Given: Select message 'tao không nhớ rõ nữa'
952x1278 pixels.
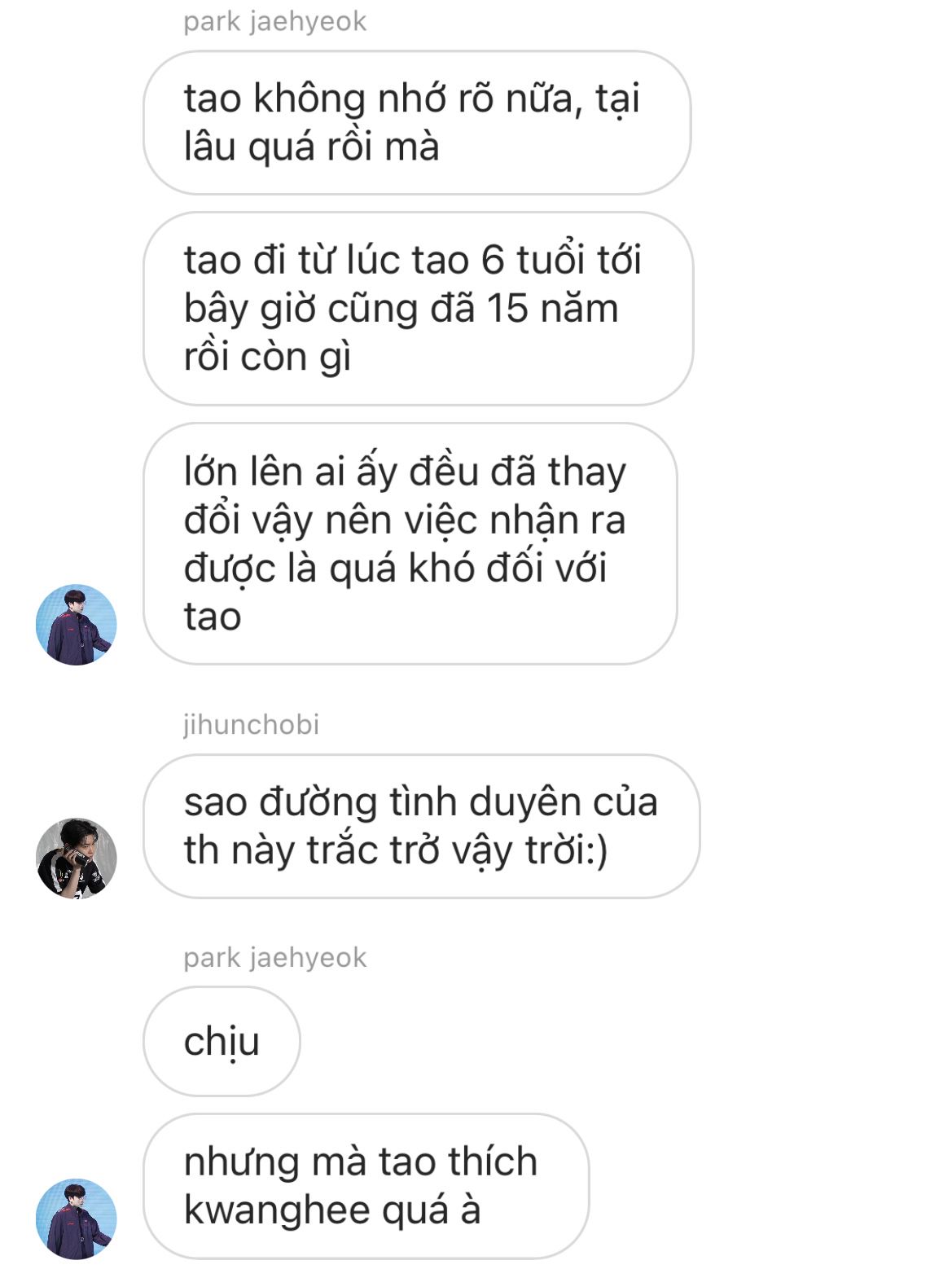Looking at the screenshot, I should click(417, 122).
